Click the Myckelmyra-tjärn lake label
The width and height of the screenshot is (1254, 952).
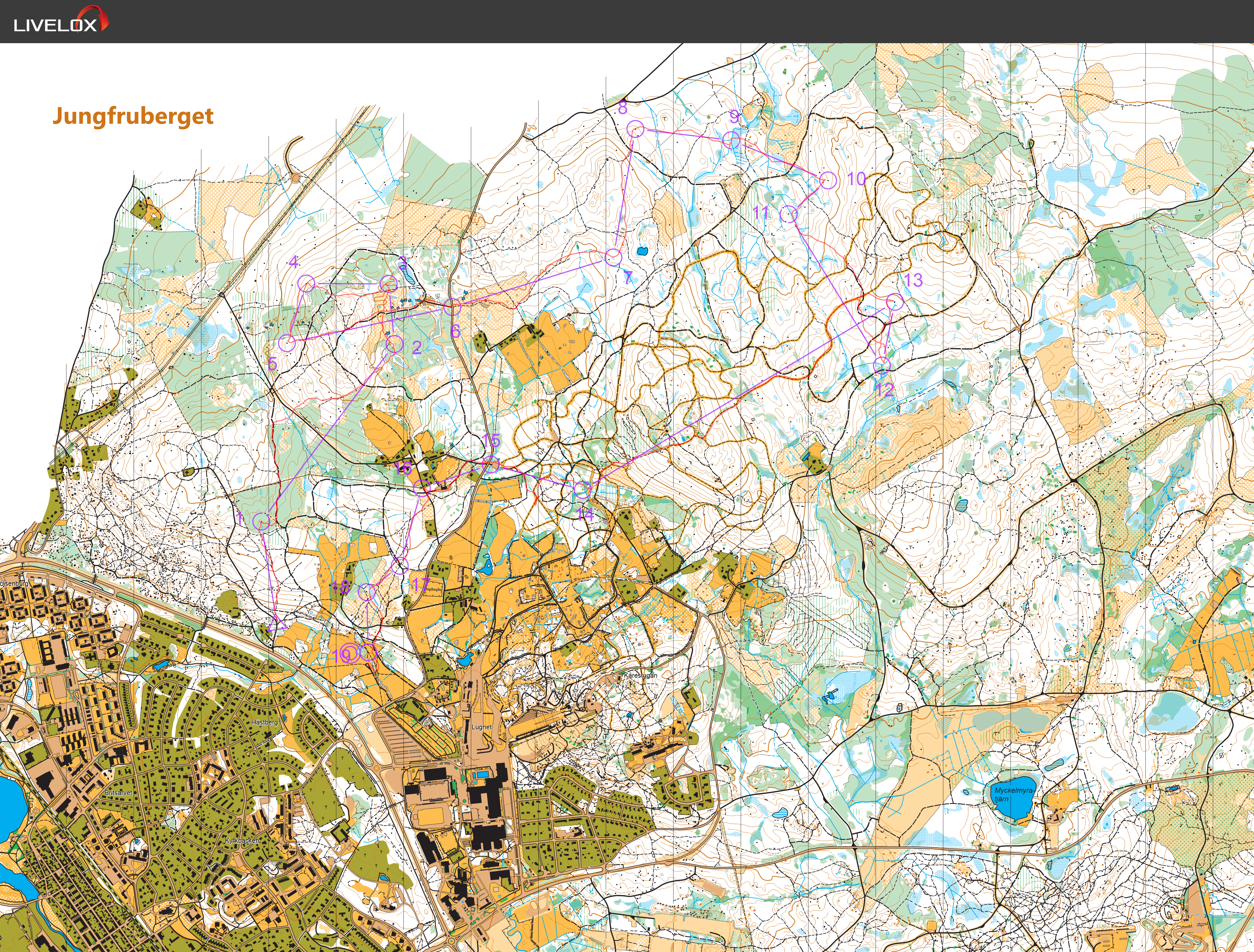tap(1014, 794)
